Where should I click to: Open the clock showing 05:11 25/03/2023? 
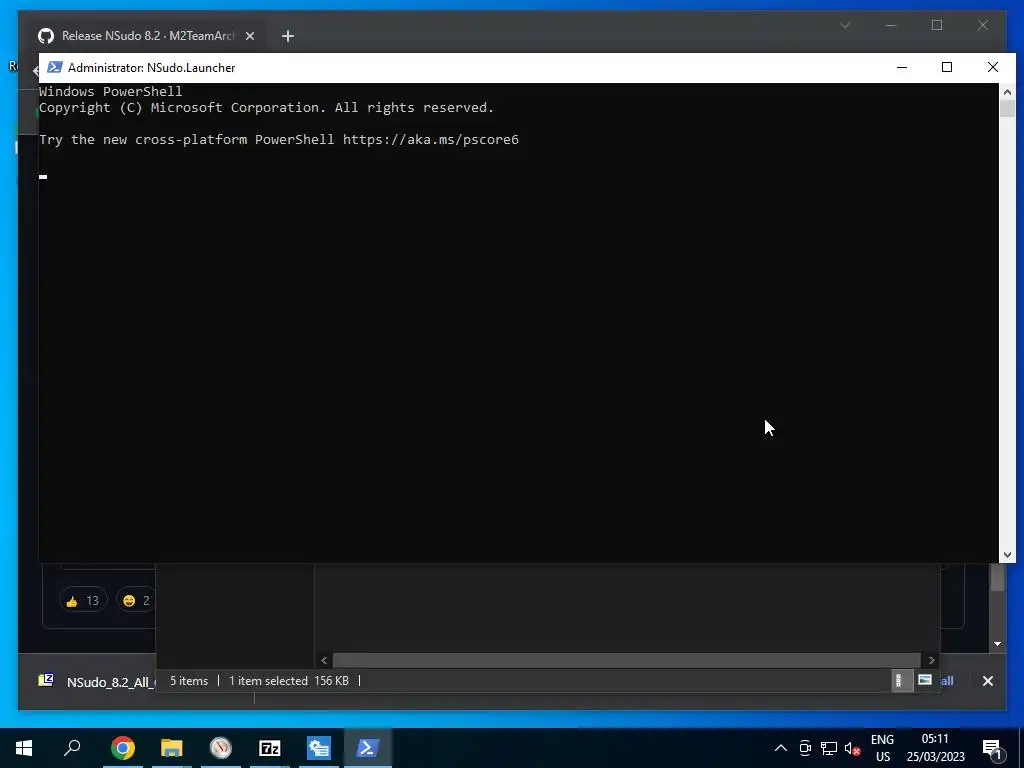tap(935, 748)
